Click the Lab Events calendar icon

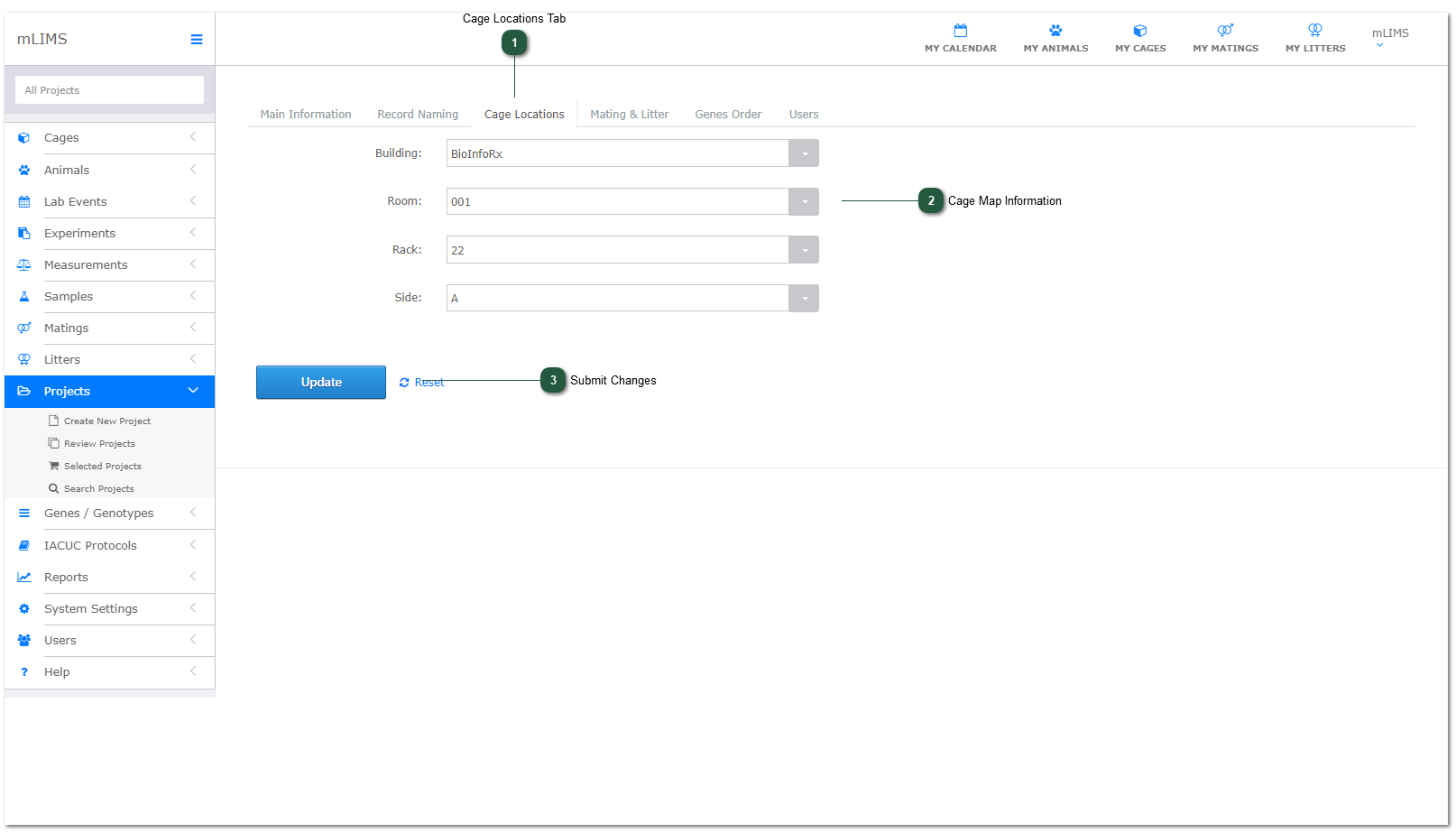click(24, 201)
